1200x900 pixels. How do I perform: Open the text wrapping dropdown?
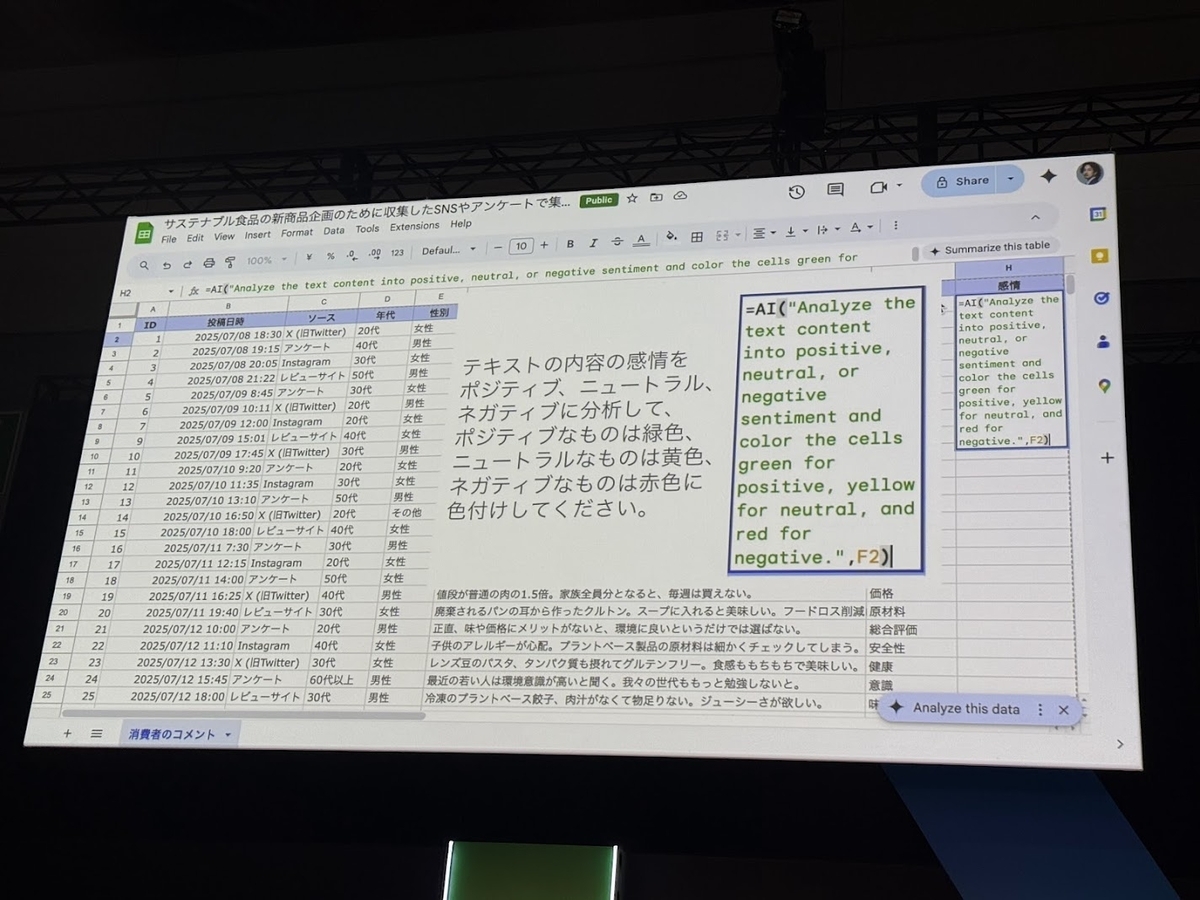point(829,231)
